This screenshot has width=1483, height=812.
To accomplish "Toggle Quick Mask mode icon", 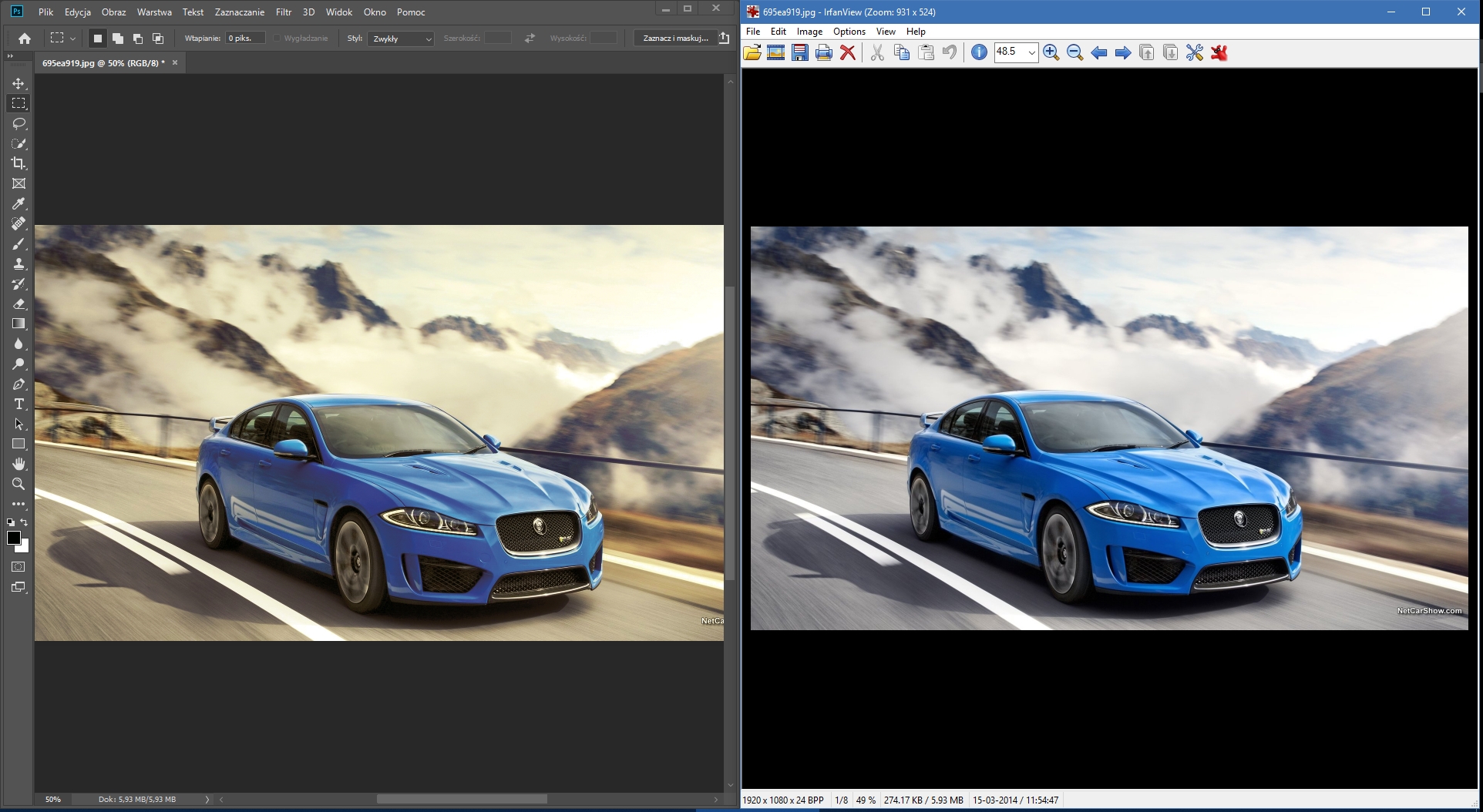I will [18, 567].
